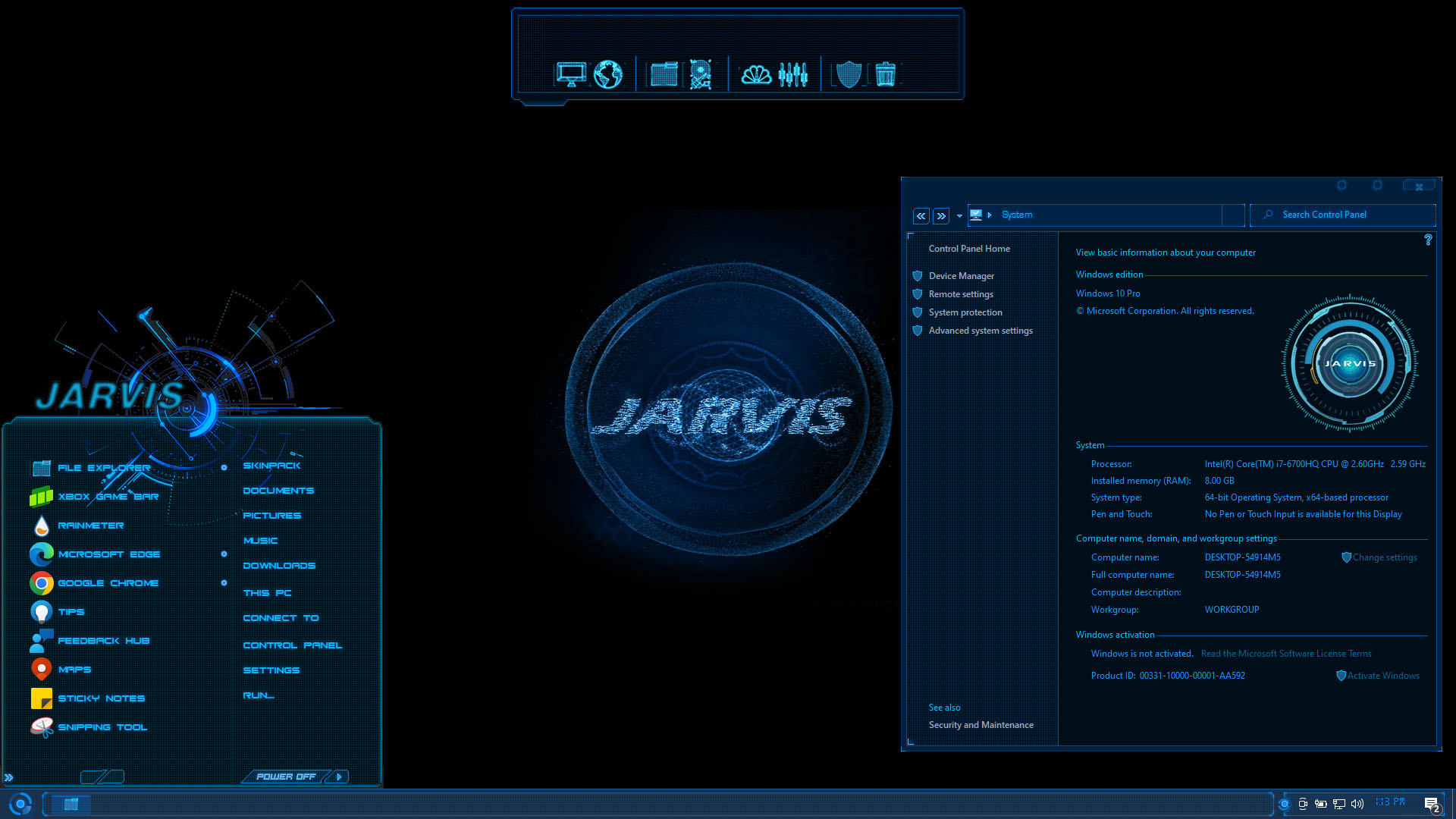
Task: Open the Action Center notifications icon
Action: [1431, 805]
